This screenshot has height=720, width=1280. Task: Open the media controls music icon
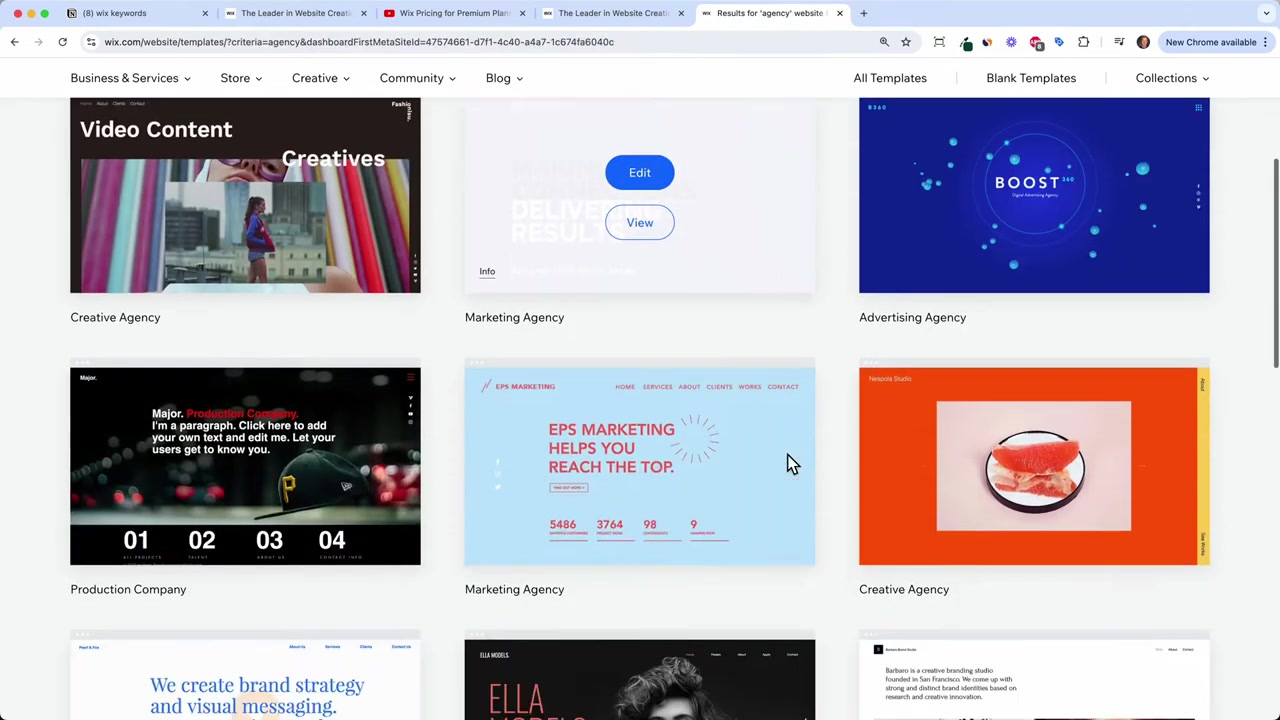click(x=1119, y=42)
